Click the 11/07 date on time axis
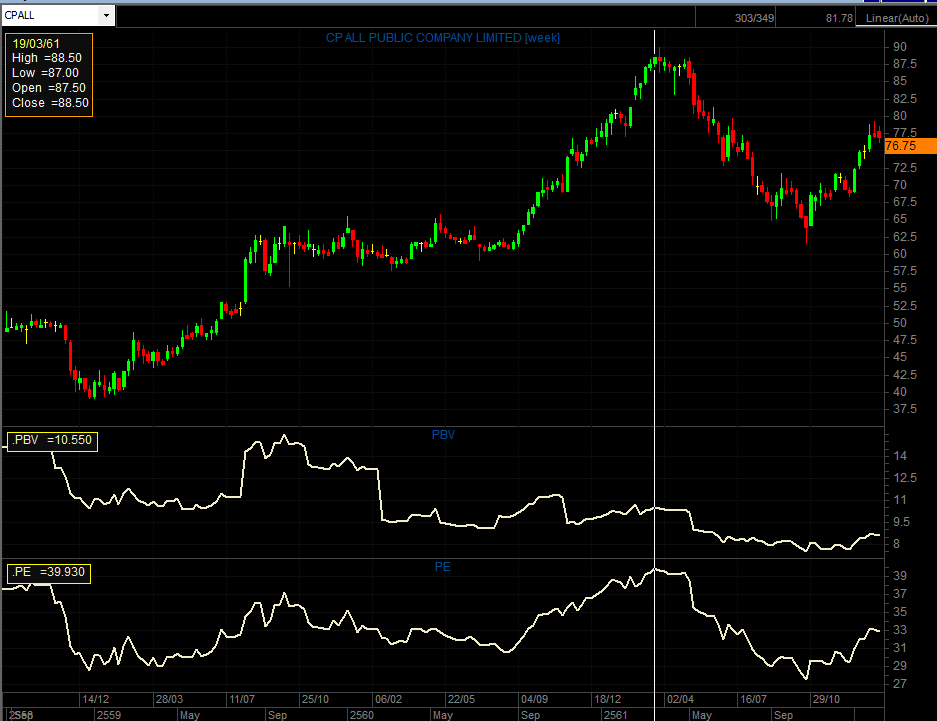Screen dimensions: 937x721 click(x=242, y=699)
